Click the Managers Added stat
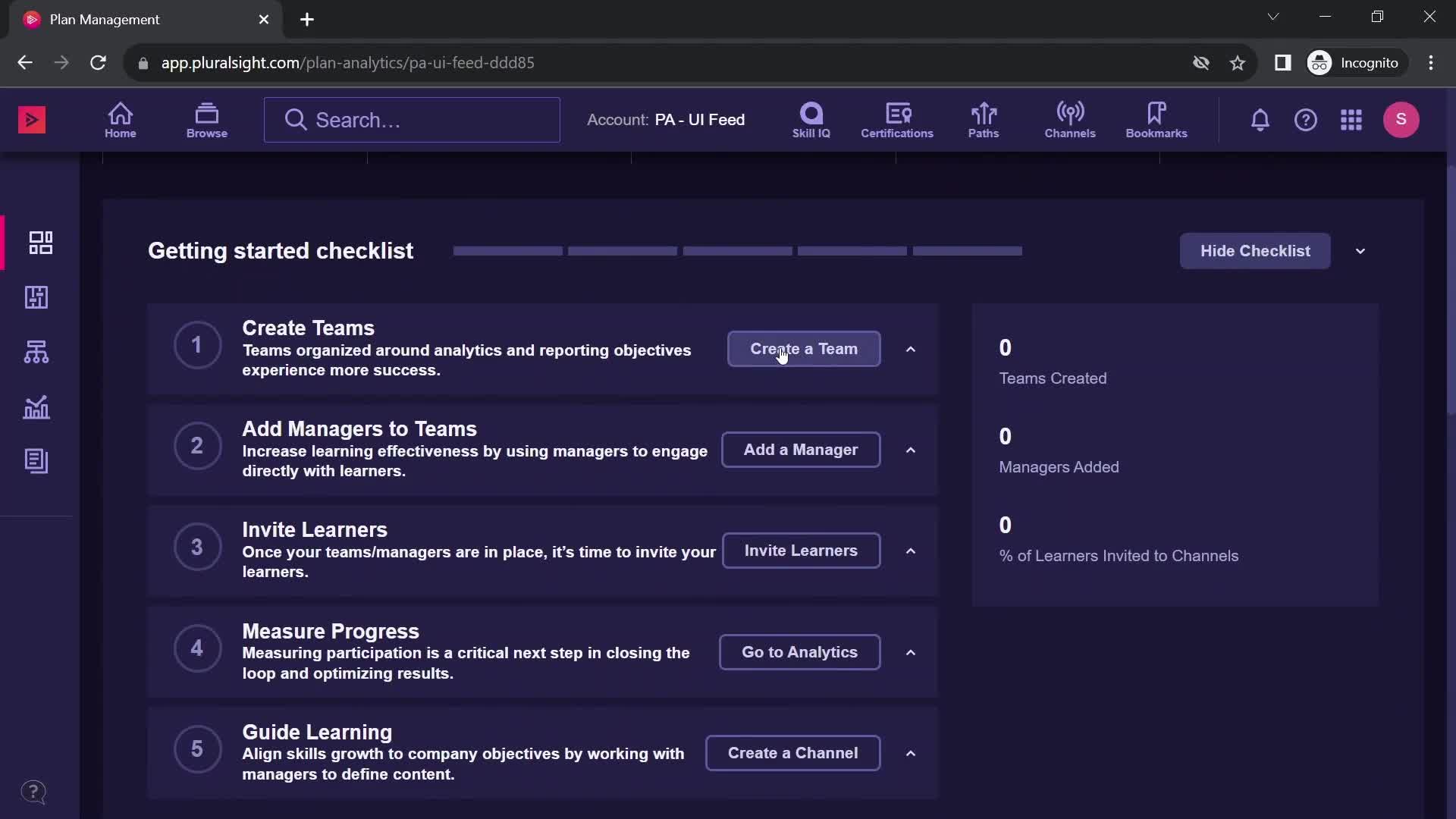This screenshot has width=1456, height=819. 1059,451
